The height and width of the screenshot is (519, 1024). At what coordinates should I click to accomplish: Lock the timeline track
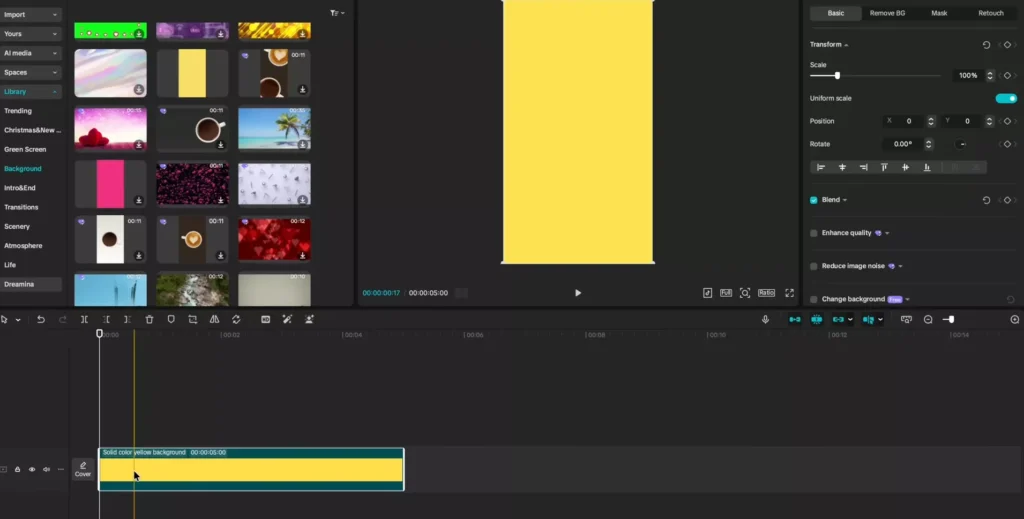(18, 469)
